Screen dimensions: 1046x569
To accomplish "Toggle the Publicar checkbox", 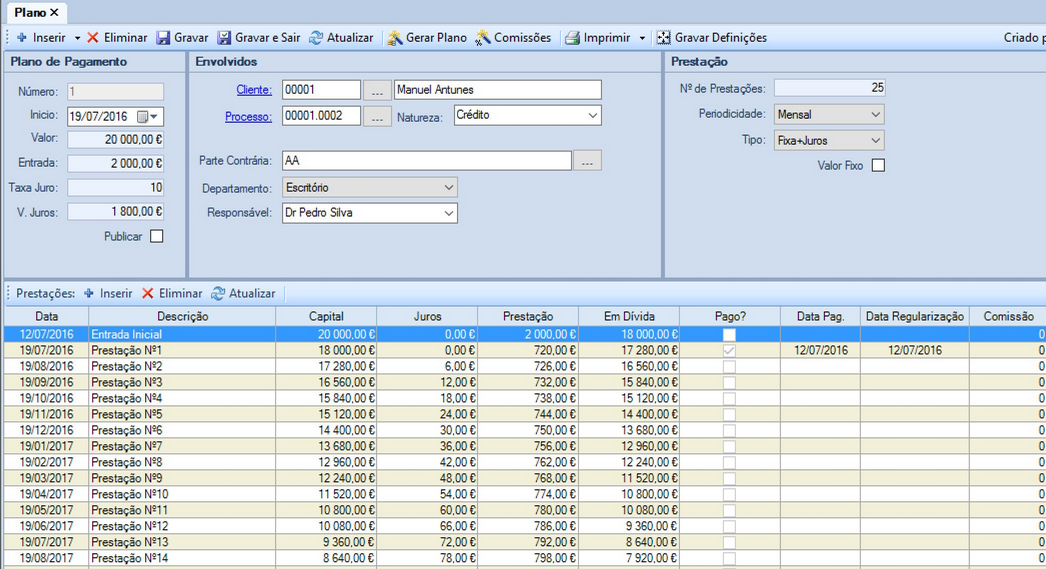I will [x=157, y=236].
